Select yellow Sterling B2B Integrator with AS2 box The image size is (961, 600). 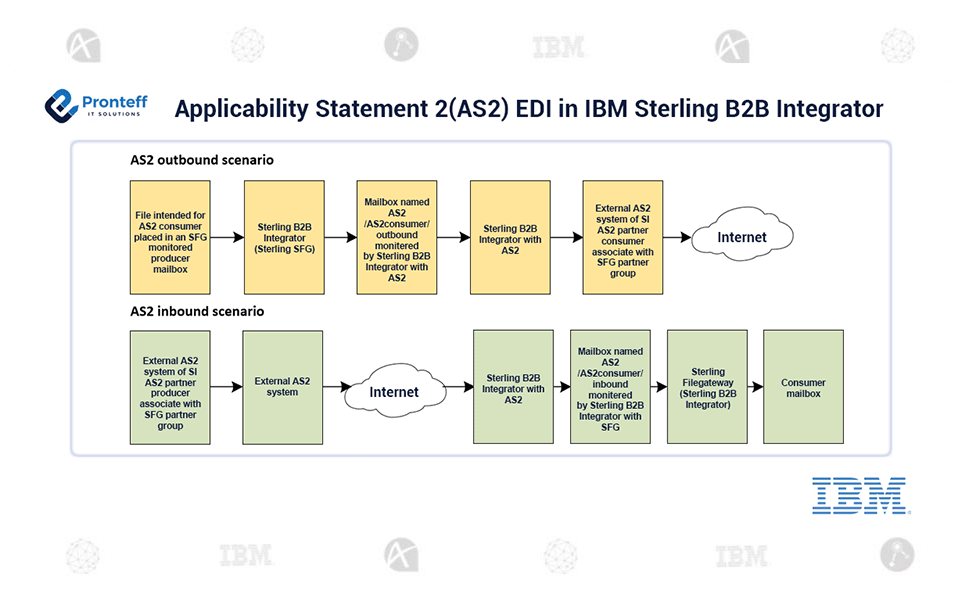coord(510,237)
